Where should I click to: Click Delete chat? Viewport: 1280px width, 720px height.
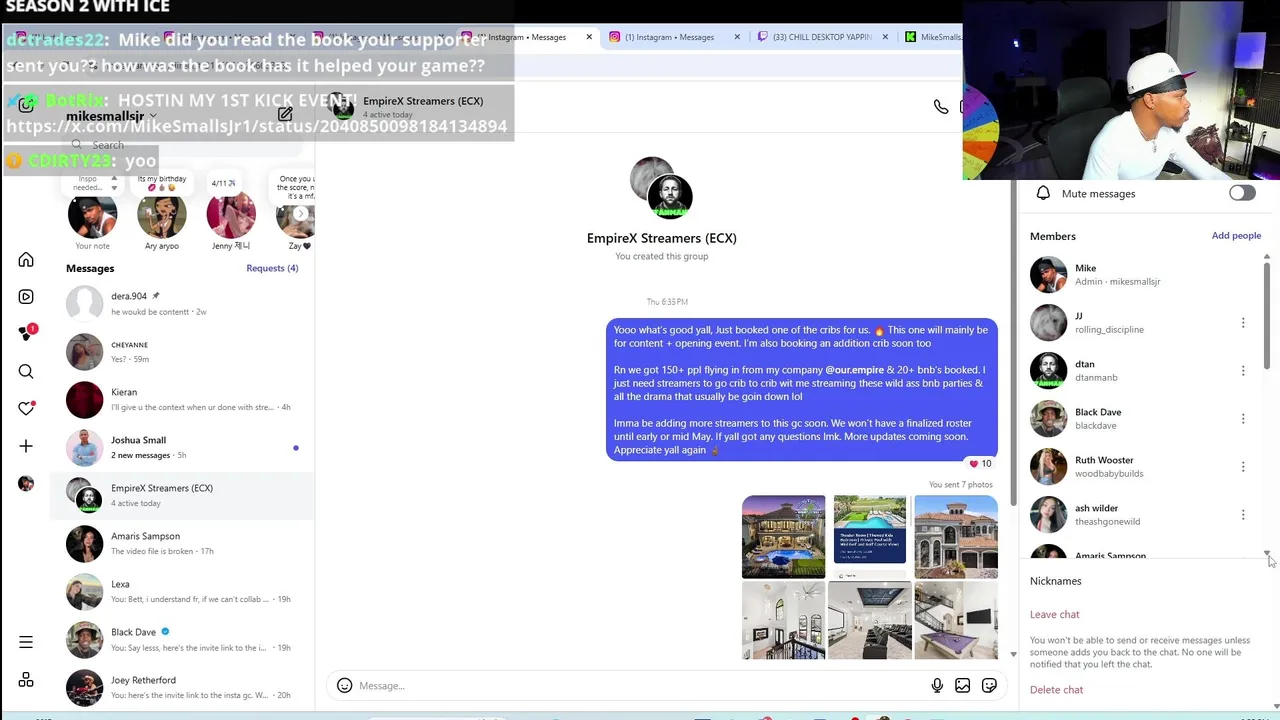1056,690
